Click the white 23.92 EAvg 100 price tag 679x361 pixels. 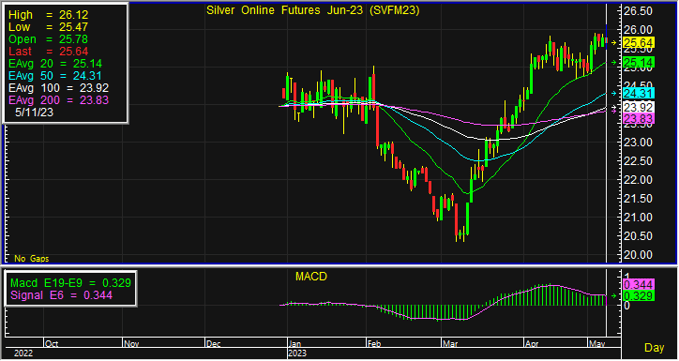point(638,108)
